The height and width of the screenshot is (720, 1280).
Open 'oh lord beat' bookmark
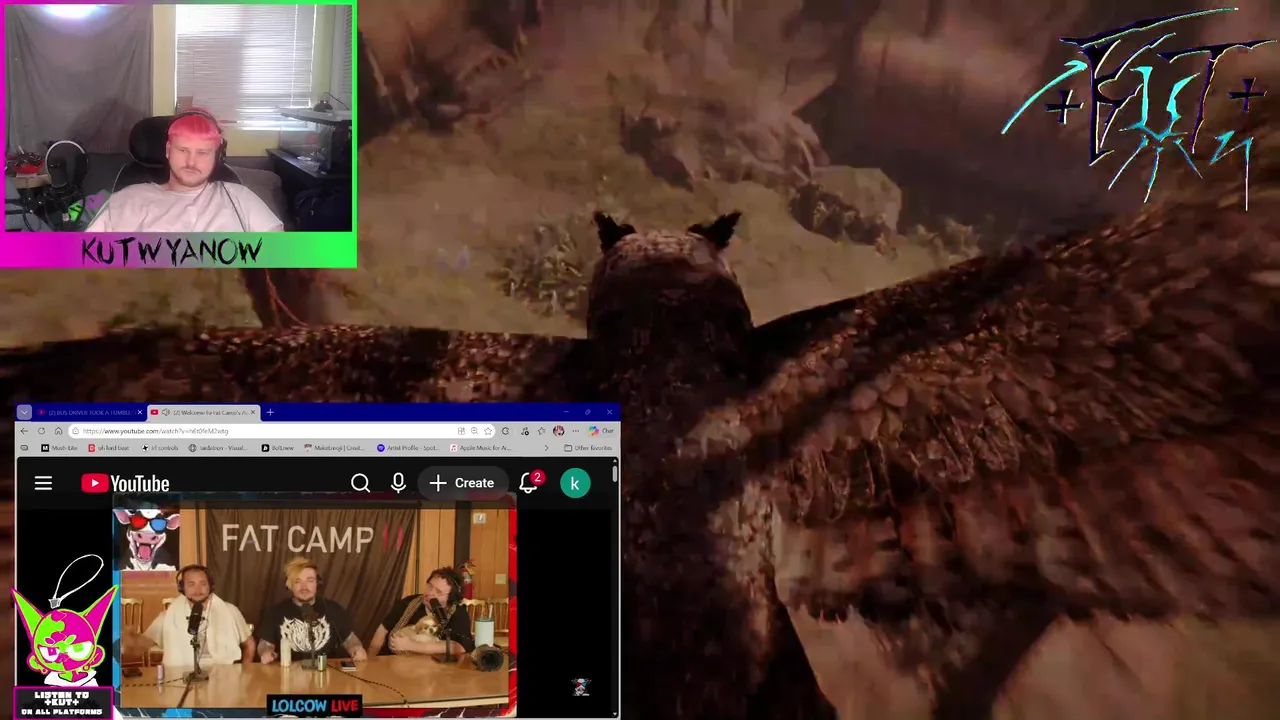pyautogui.click(x=109, y=448)
